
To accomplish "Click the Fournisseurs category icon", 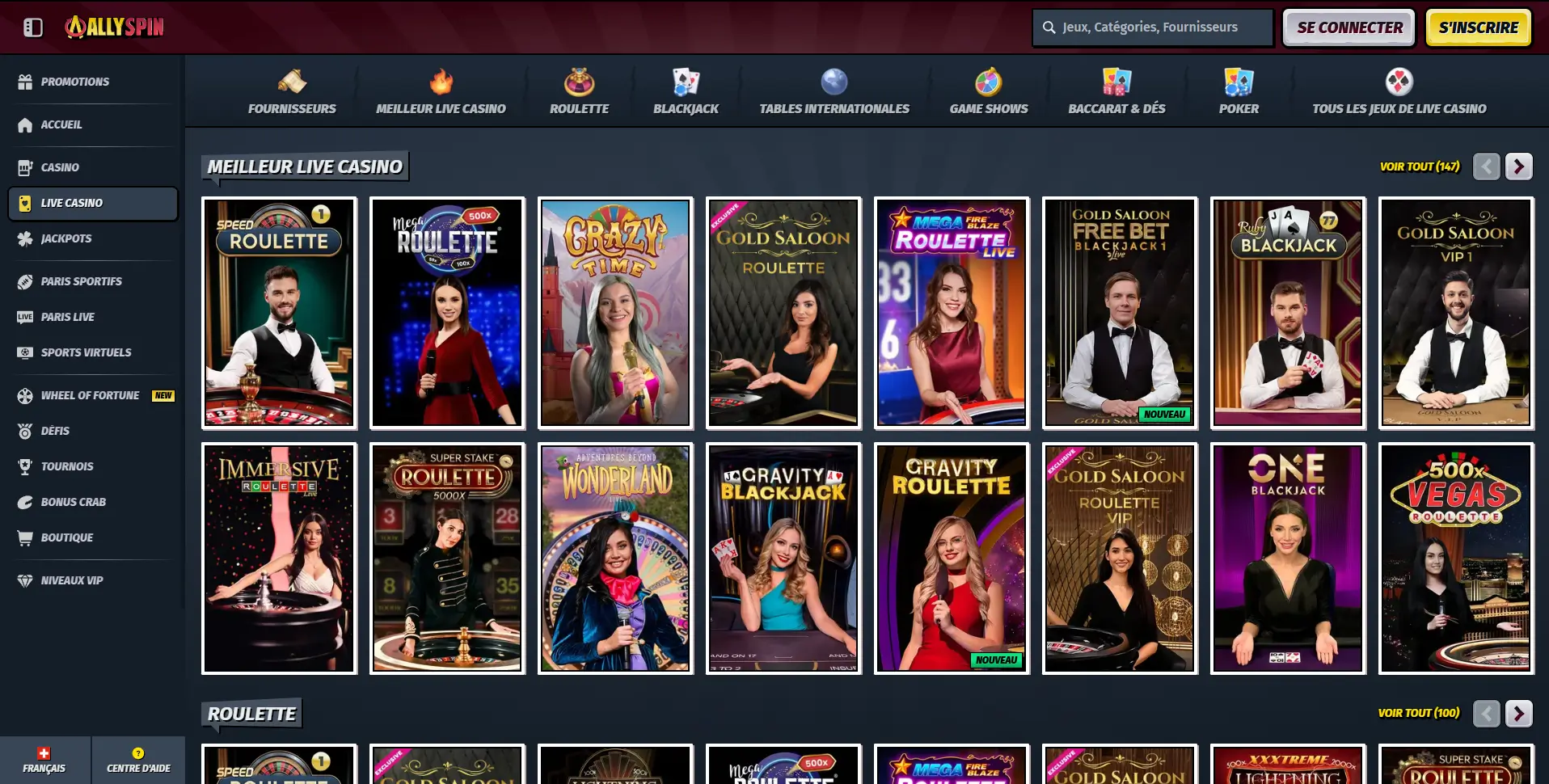I will coord(292,82).
